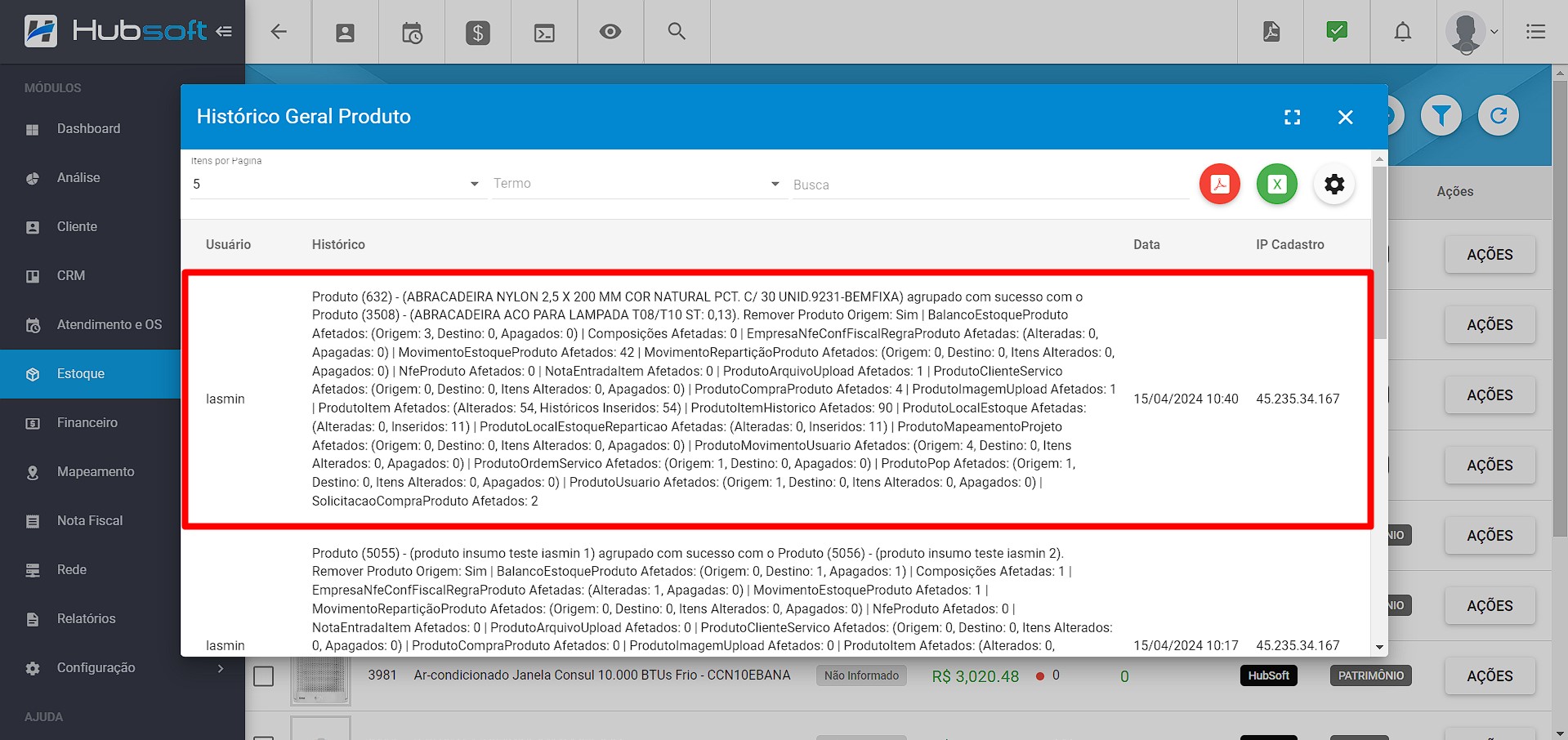Click the Mapeamento pin icon
Viewport: 1568px width, 740px height.
click(x=33, y=472)
